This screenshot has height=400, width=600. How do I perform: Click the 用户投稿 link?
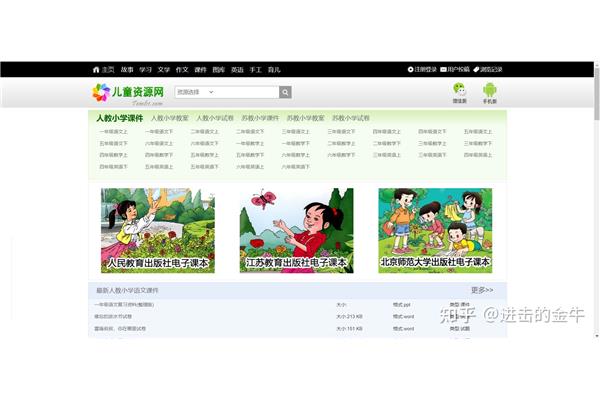455,70
